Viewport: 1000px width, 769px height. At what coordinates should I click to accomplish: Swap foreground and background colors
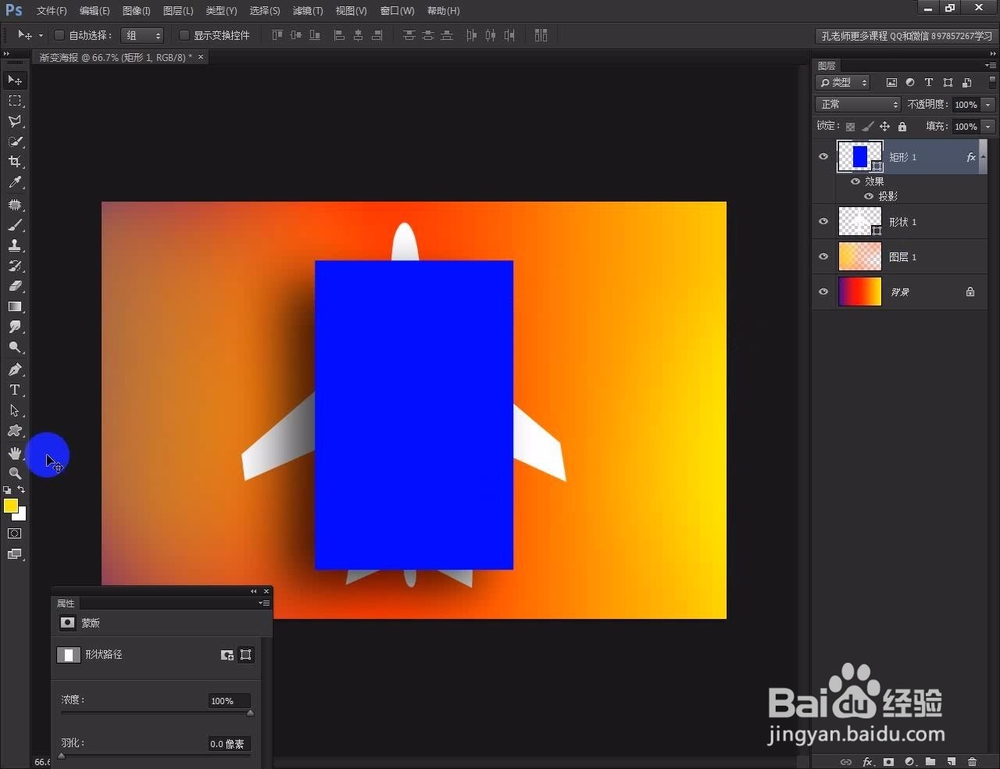click(21, 490)
